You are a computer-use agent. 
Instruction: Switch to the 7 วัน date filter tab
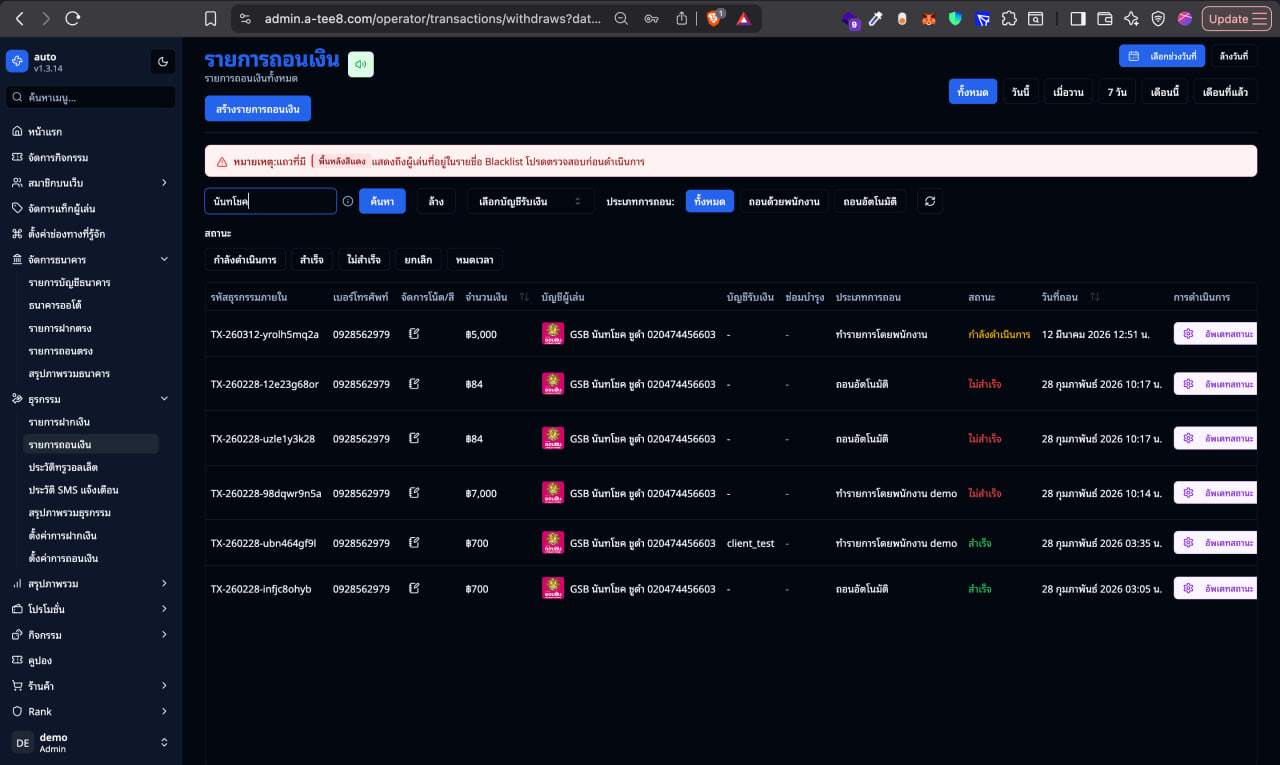click(x=1117, y=91)
